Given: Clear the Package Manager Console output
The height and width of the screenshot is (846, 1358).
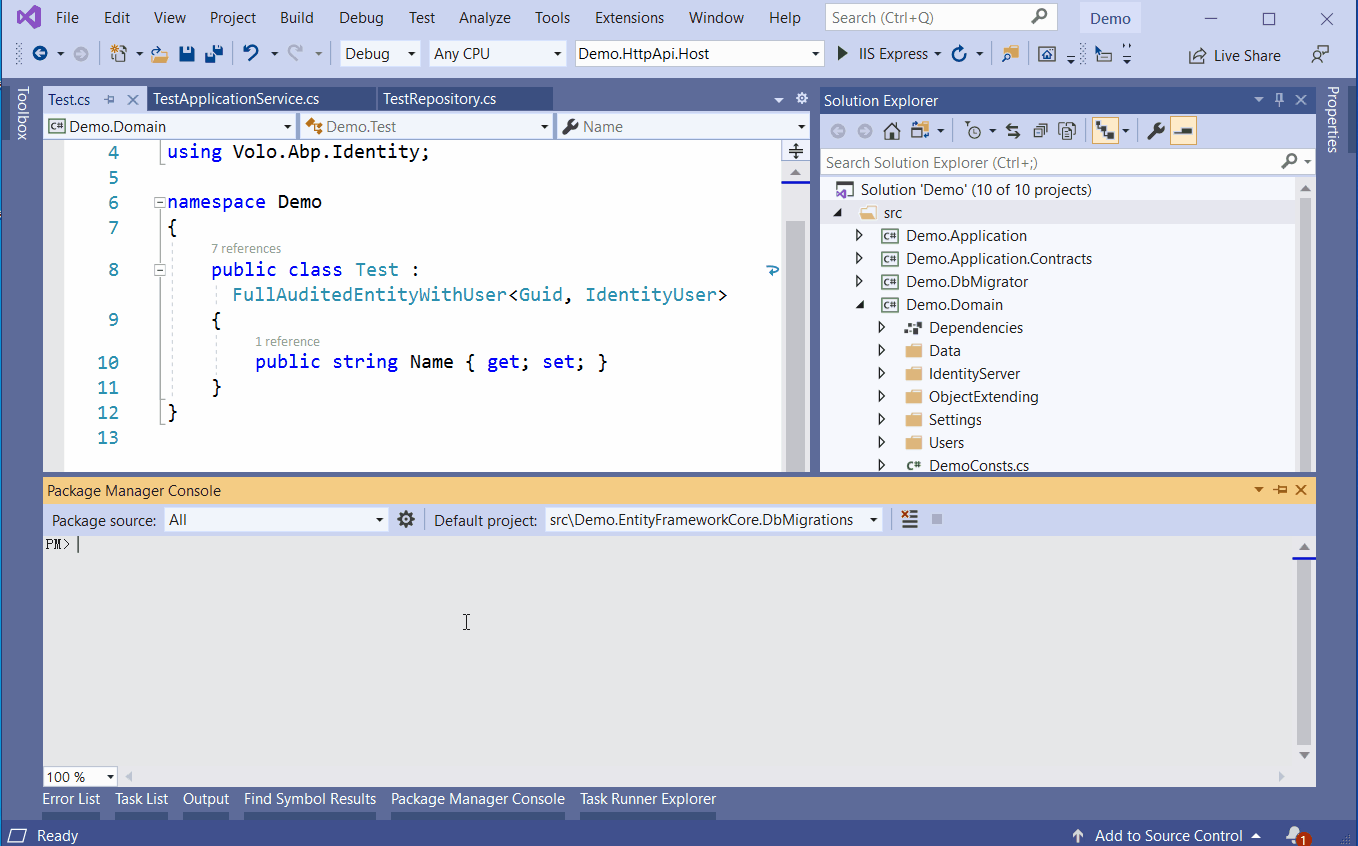Looking at the screenshot, I should (x=909, y=519).
